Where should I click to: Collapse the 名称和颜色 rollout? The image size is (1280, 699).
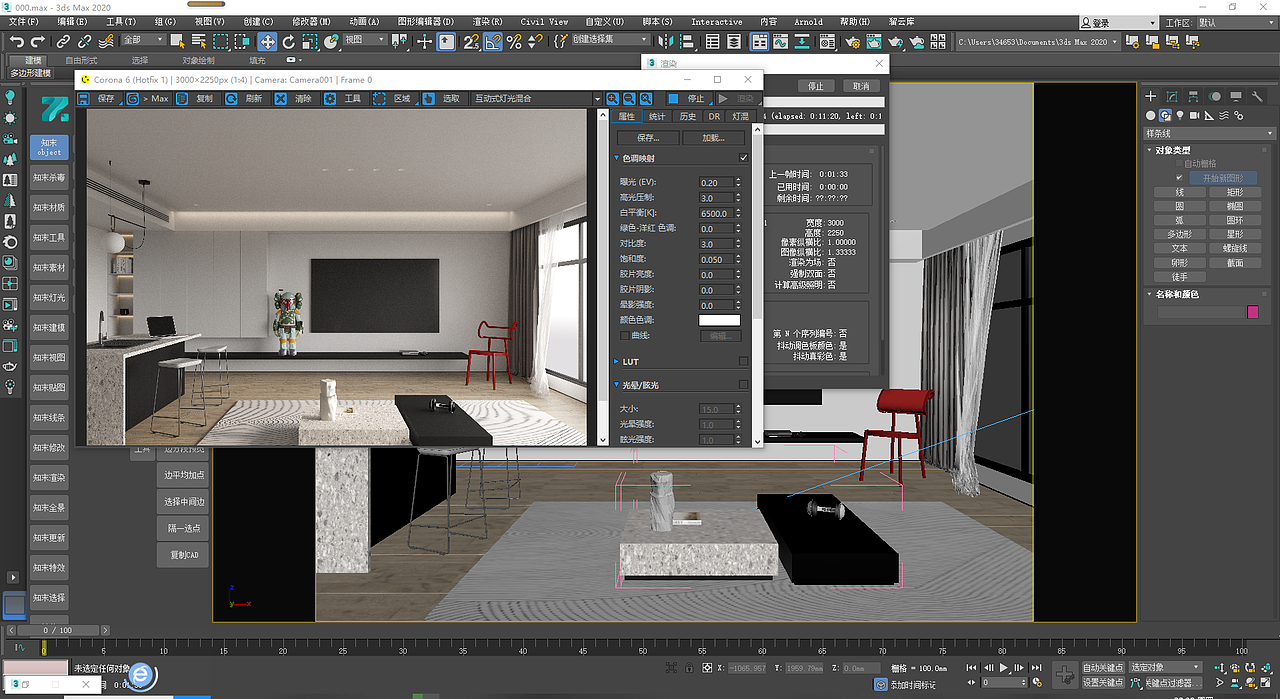click(x=1150, y=294)
